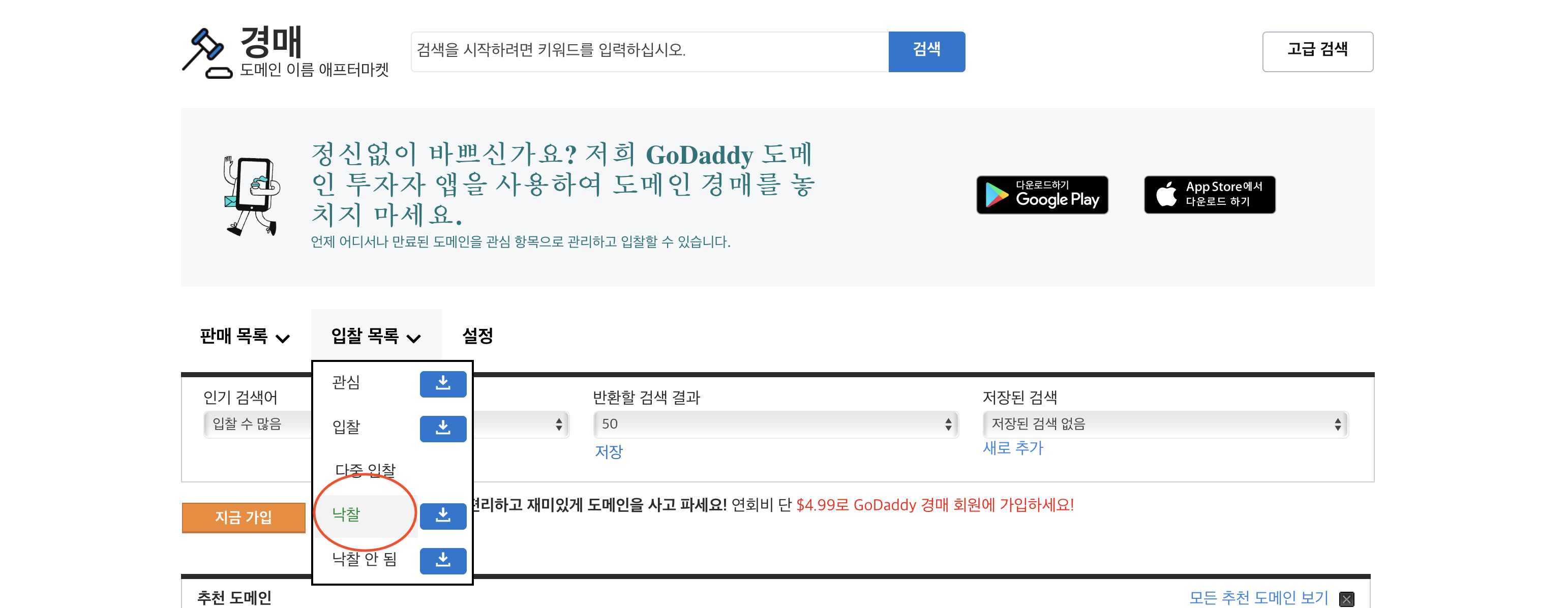This screenshot has height=608, width=1568.
Task: Open the 설정 tab
Action: [477, 336]
